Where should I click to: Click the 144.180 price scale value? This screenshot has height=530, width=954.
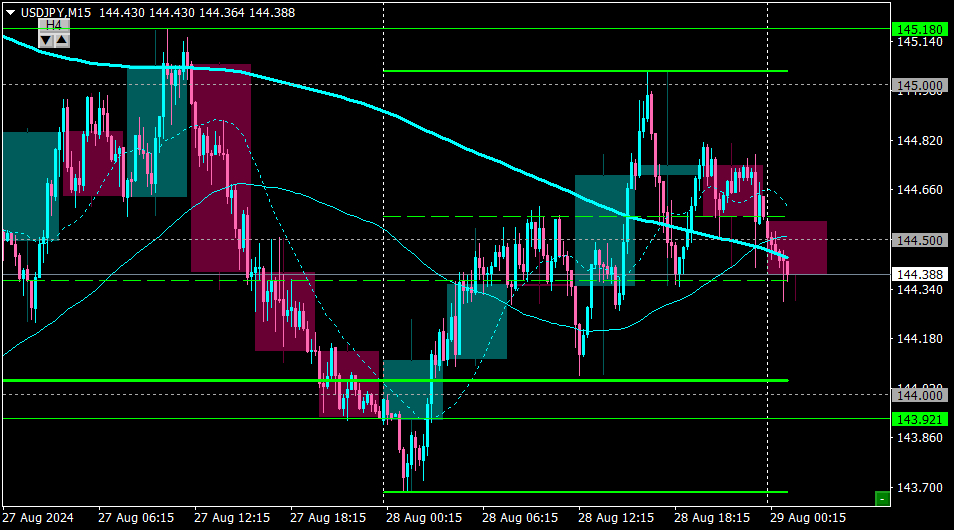point(919,339)
